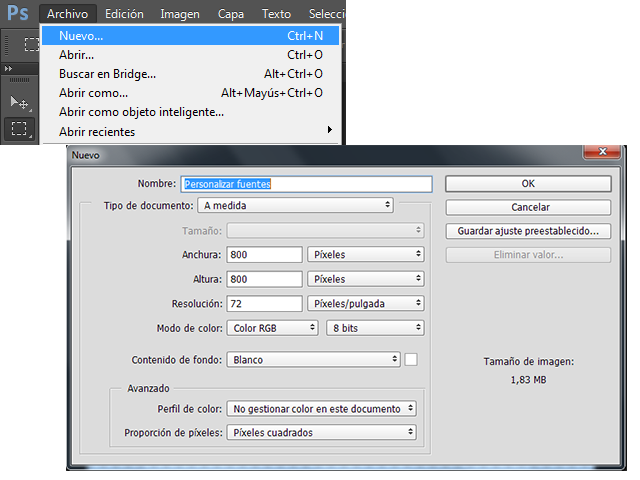Click the Resolución value field
The image size is (640, 480).
click(264, 304)
